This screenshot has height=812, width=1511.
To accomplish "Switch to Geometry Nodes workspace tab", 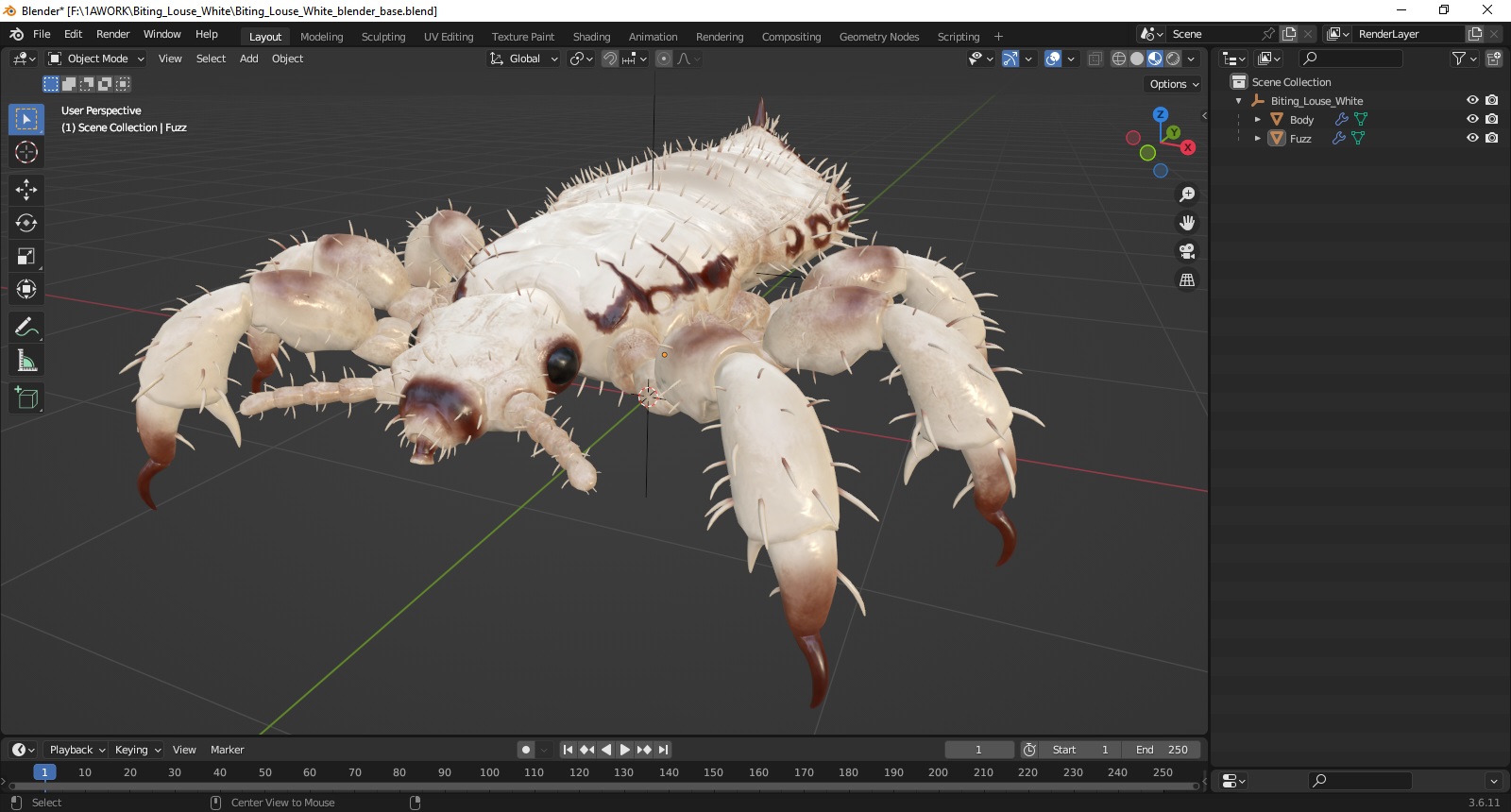I will [879, 37].
